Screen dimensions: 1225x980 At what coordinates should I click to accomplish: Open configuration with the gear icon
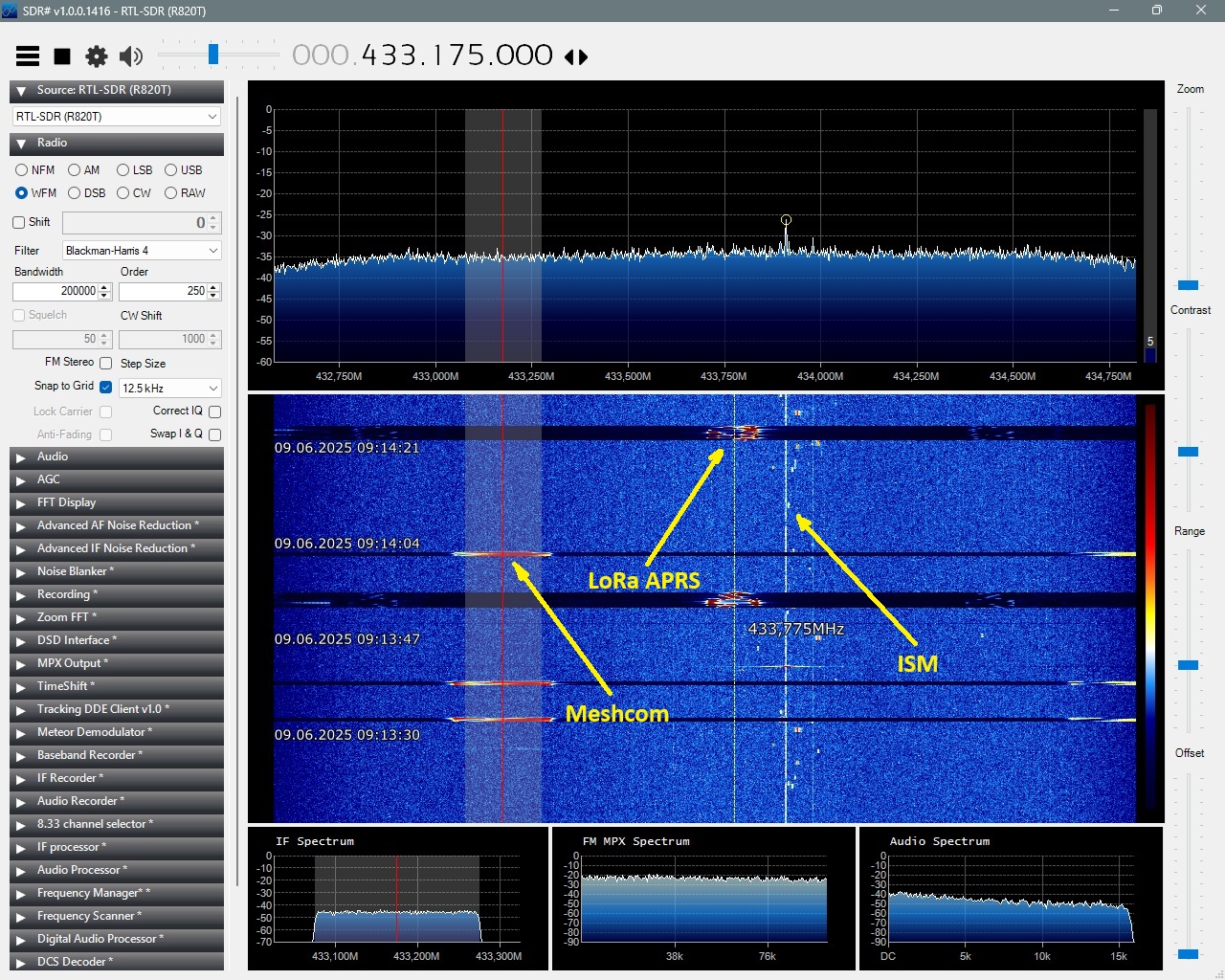(x=97, y=56)
